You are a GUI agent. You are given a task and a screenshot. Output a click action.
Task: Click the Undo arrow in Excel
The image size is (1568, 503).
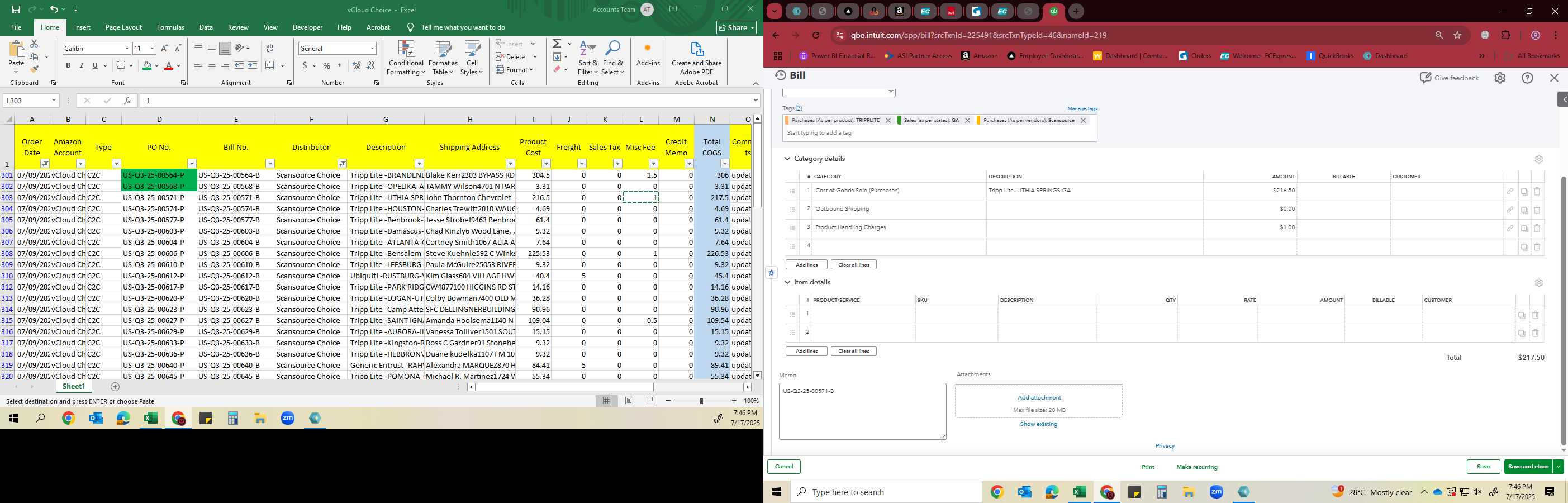point(54,10)
